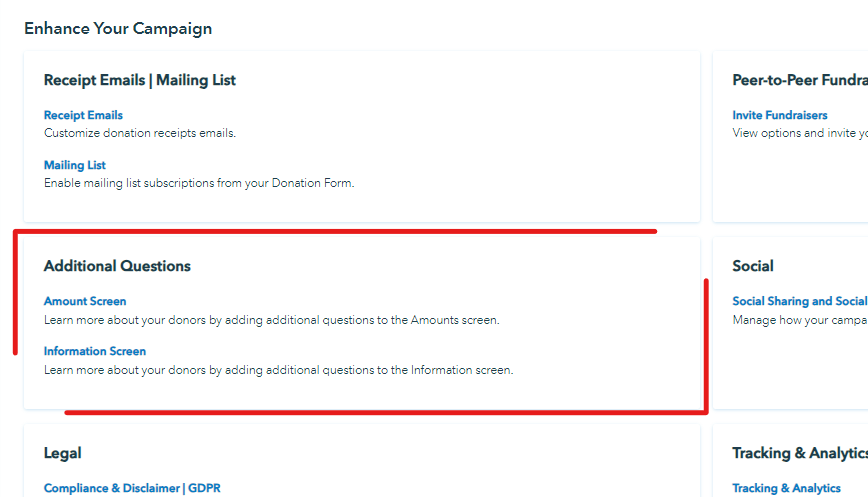The width and height of the screenshot is (868, 497).
Task: Click the 'Customize donation receipts emails' description
Action: 140,133
